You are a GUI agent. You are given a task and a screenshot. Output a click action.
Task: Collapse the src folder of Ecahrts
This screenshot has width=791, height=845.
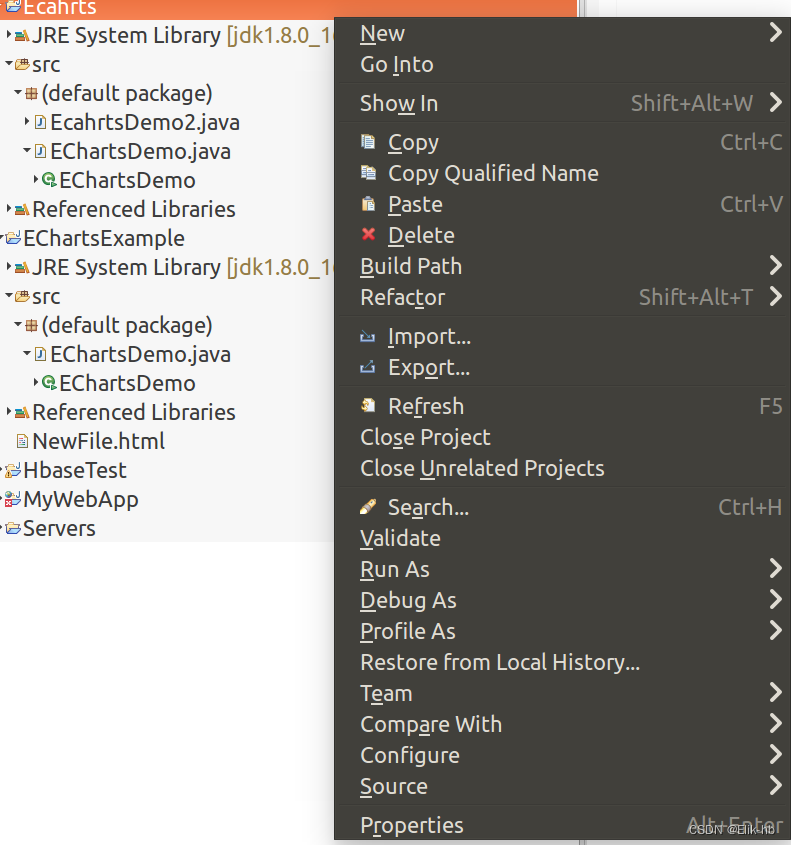(10, 63)
